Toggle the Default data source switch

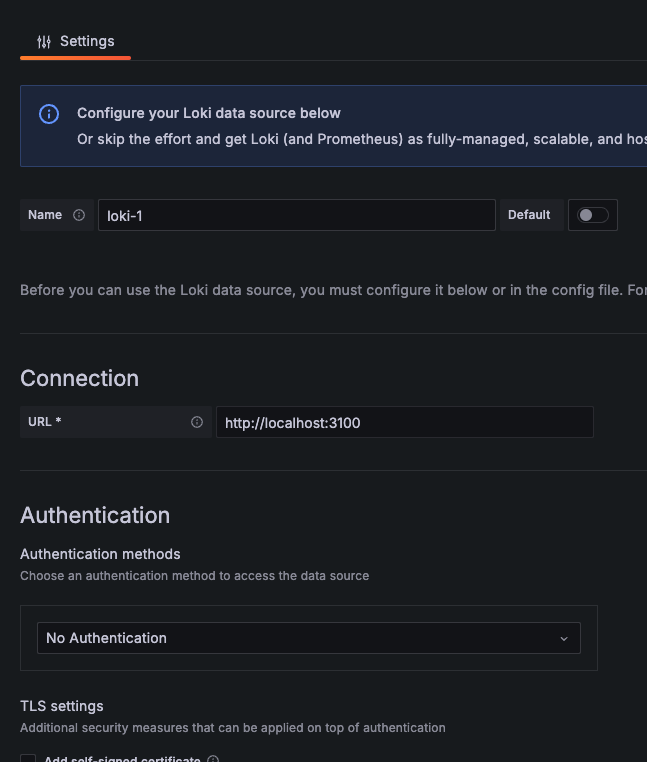tap(593, 215)
